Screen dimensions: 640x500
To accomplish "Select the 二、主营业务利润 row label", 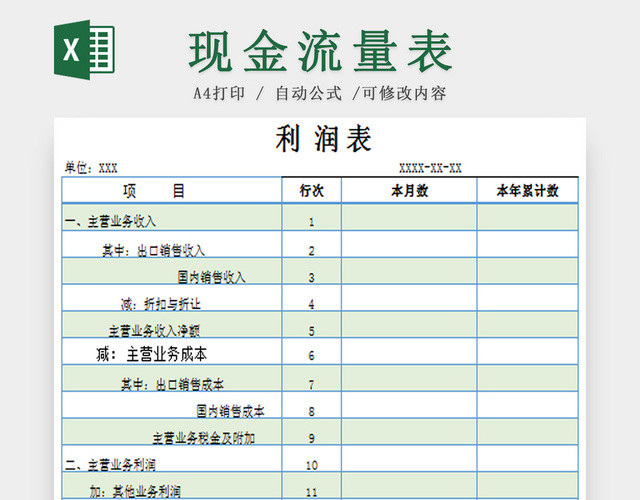I will (x=110, y=465).
